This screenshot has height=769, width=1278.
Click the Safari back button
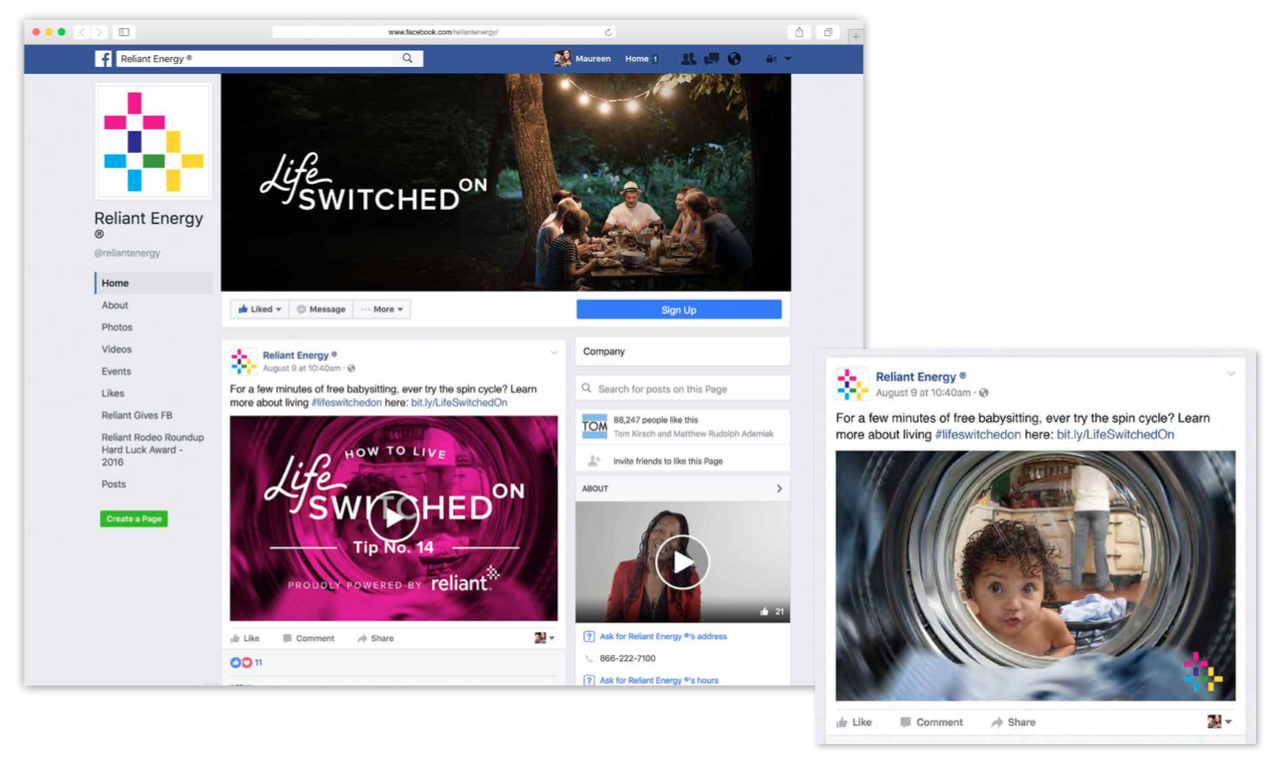(x=82, y=32)
